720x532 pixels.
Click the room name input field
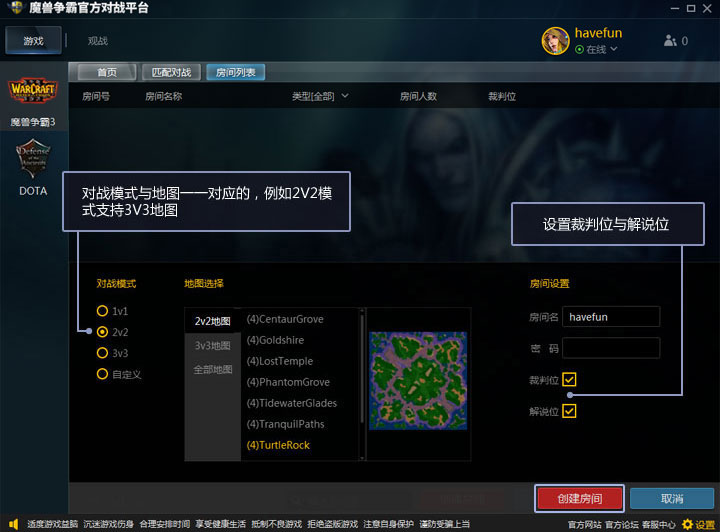611,317
